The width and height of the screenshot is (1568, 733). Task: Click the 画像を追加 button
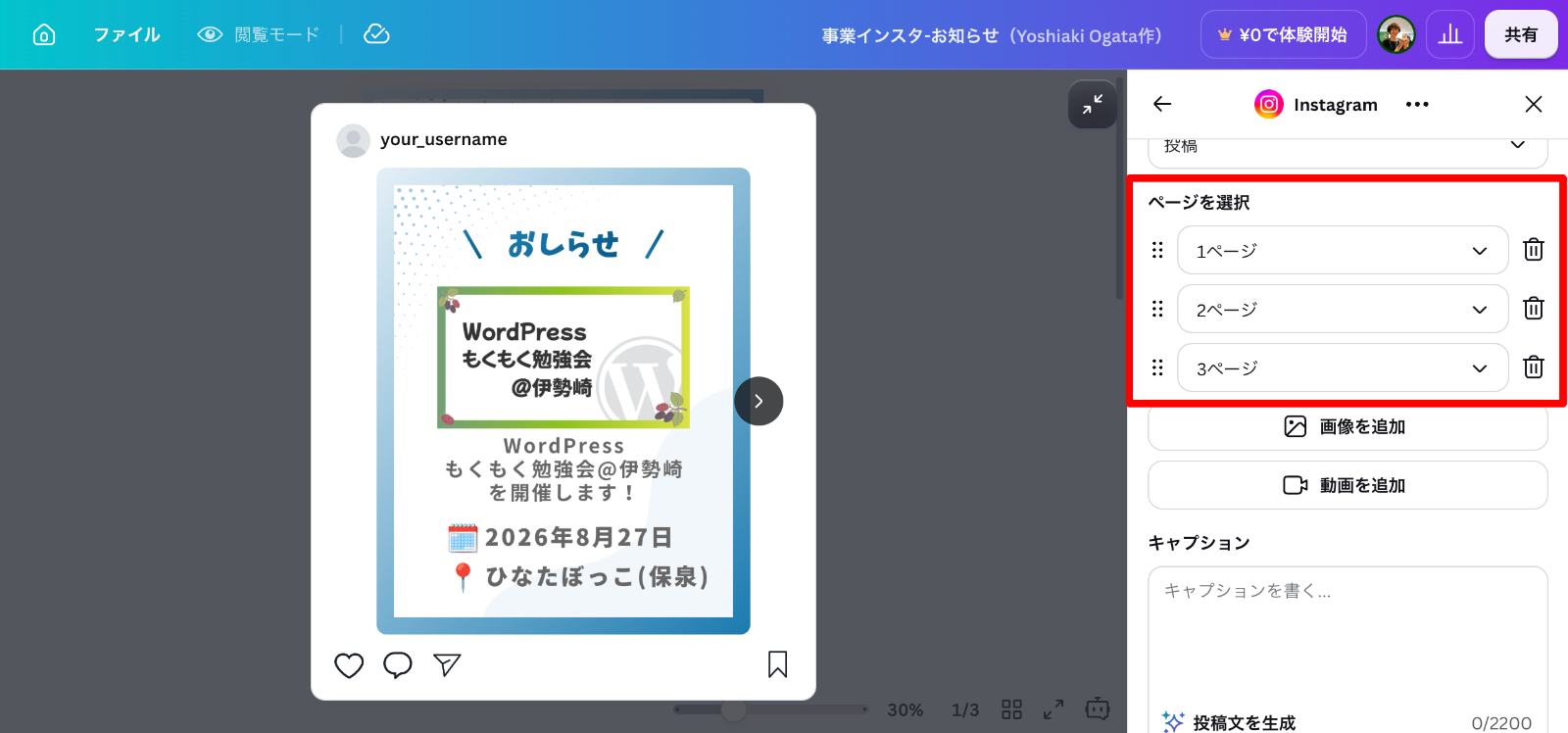(x=1347, y=426)
